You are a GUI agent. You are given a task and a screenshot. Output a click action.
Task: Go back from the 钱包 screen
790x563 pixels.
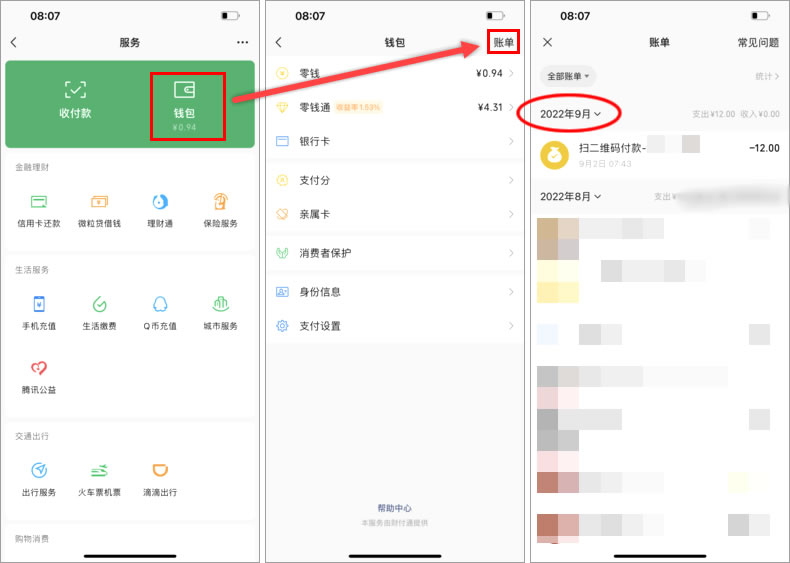pos(279,42)
